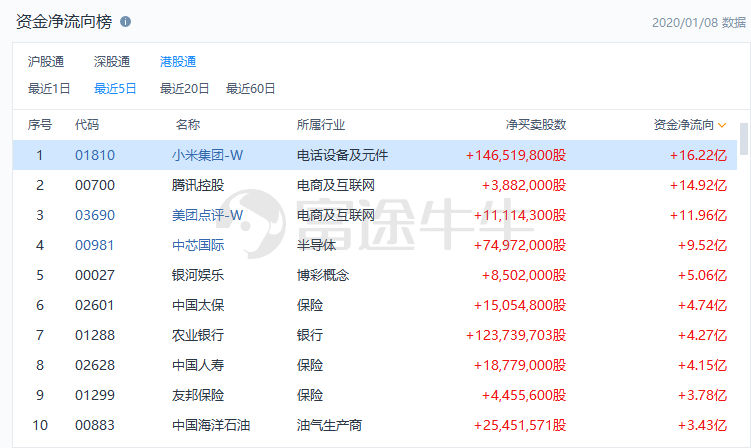Choose the 最近1日 period filter
The image size is (751, 448).
(49, 89)
